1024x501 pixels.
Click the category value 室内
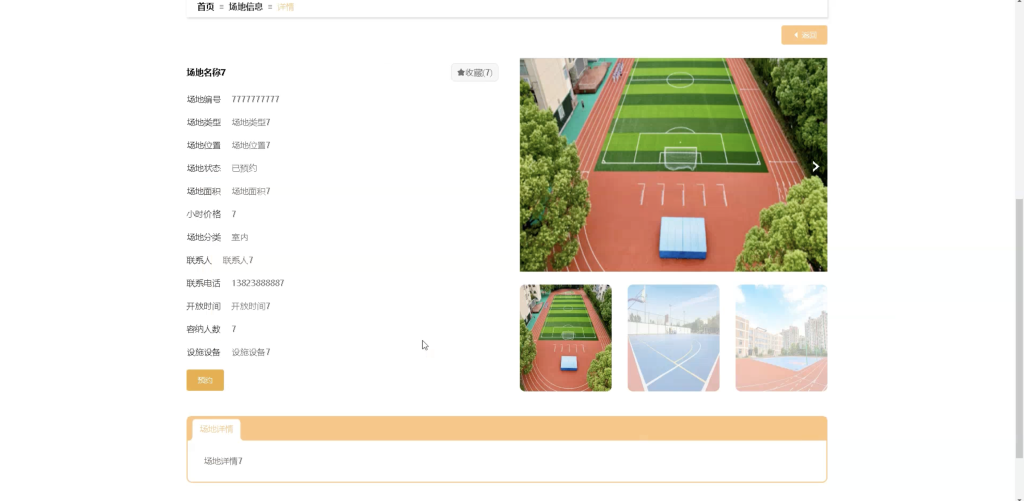(x=240, y=237)
